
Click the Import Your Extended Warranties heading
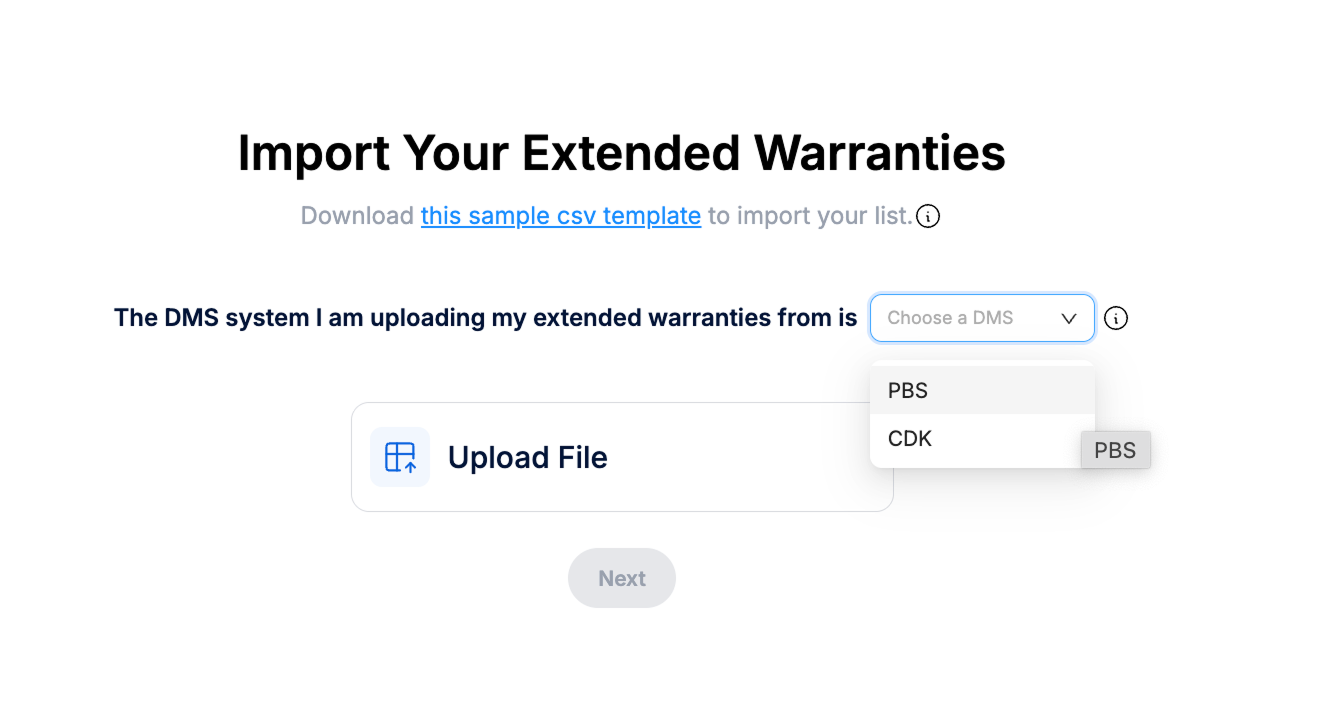(621, 153)
